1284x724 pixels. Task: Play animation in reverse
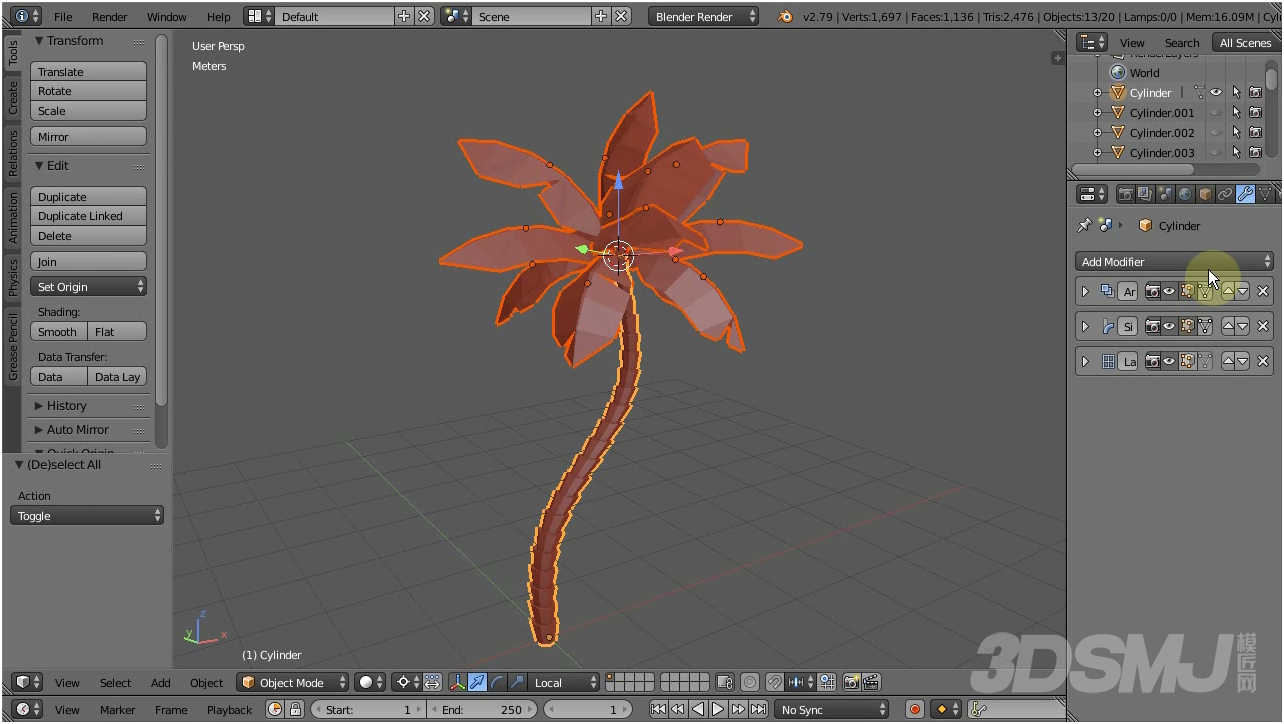(698, 710)
